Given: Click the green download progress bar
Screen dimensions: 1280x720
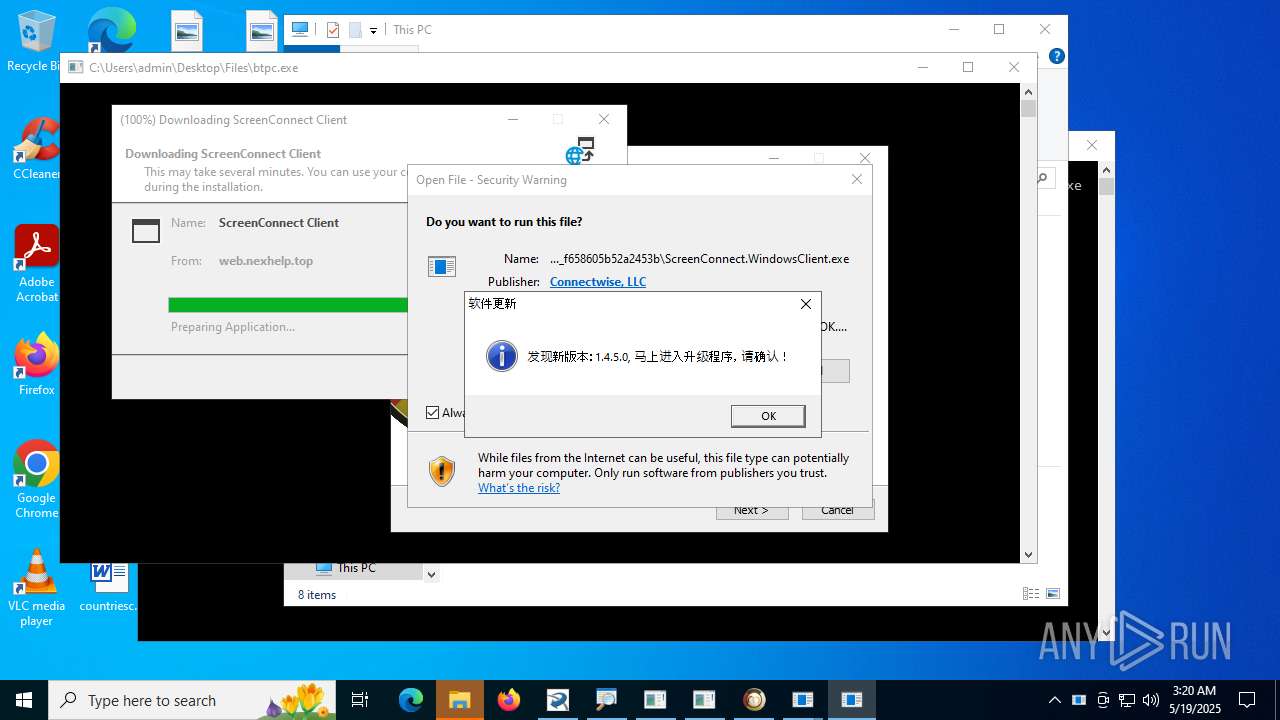Looking at the screenshot, I should (x=289, y=305).
